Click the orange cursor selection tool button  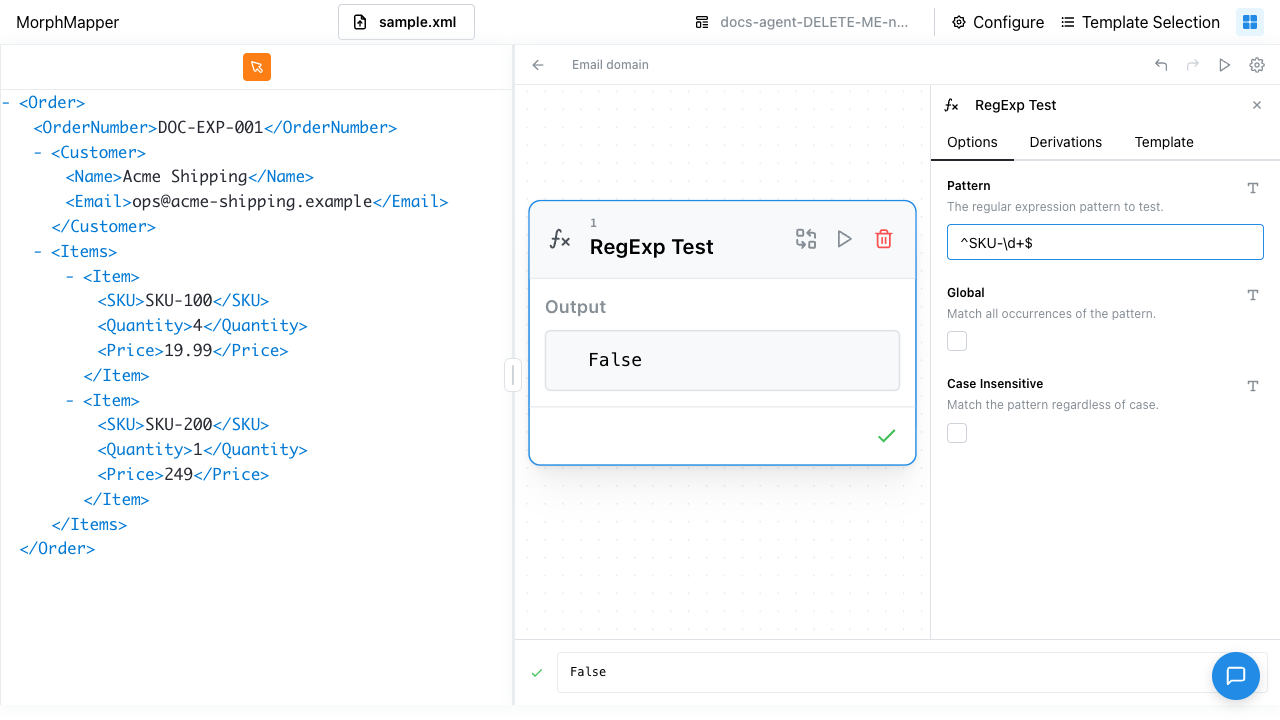click(257, 67)
